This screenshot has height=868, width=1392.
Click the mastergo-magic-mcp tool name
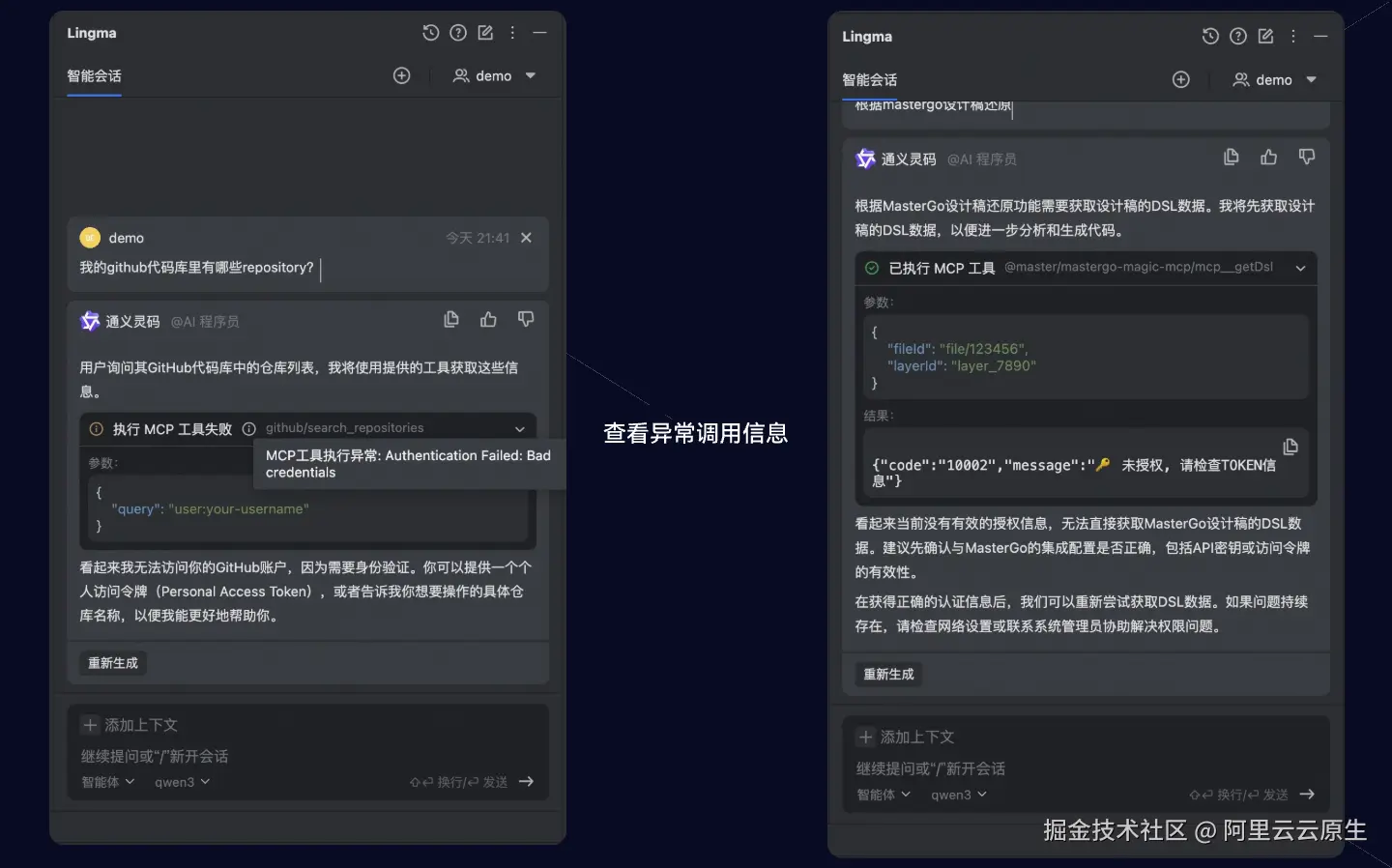[x=1139, y=267]
